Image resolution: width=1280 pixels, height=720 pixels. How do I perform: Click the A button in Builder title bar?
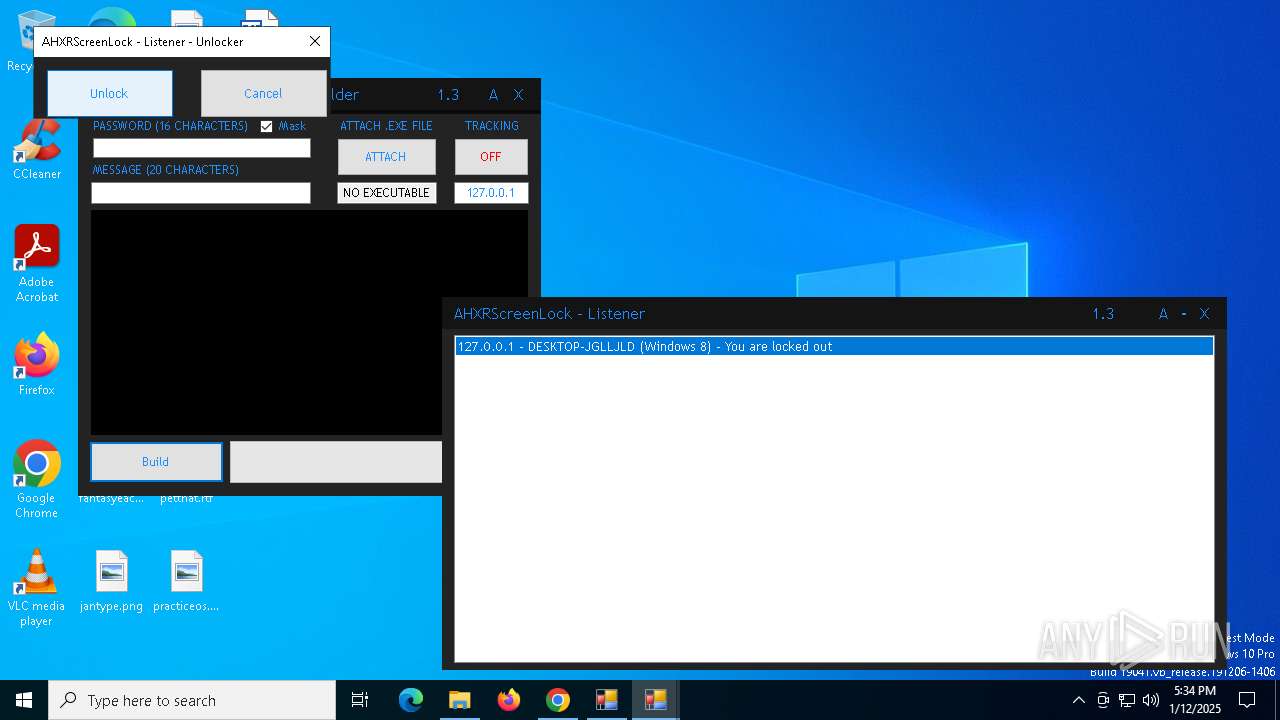click(x=493, y=95)
